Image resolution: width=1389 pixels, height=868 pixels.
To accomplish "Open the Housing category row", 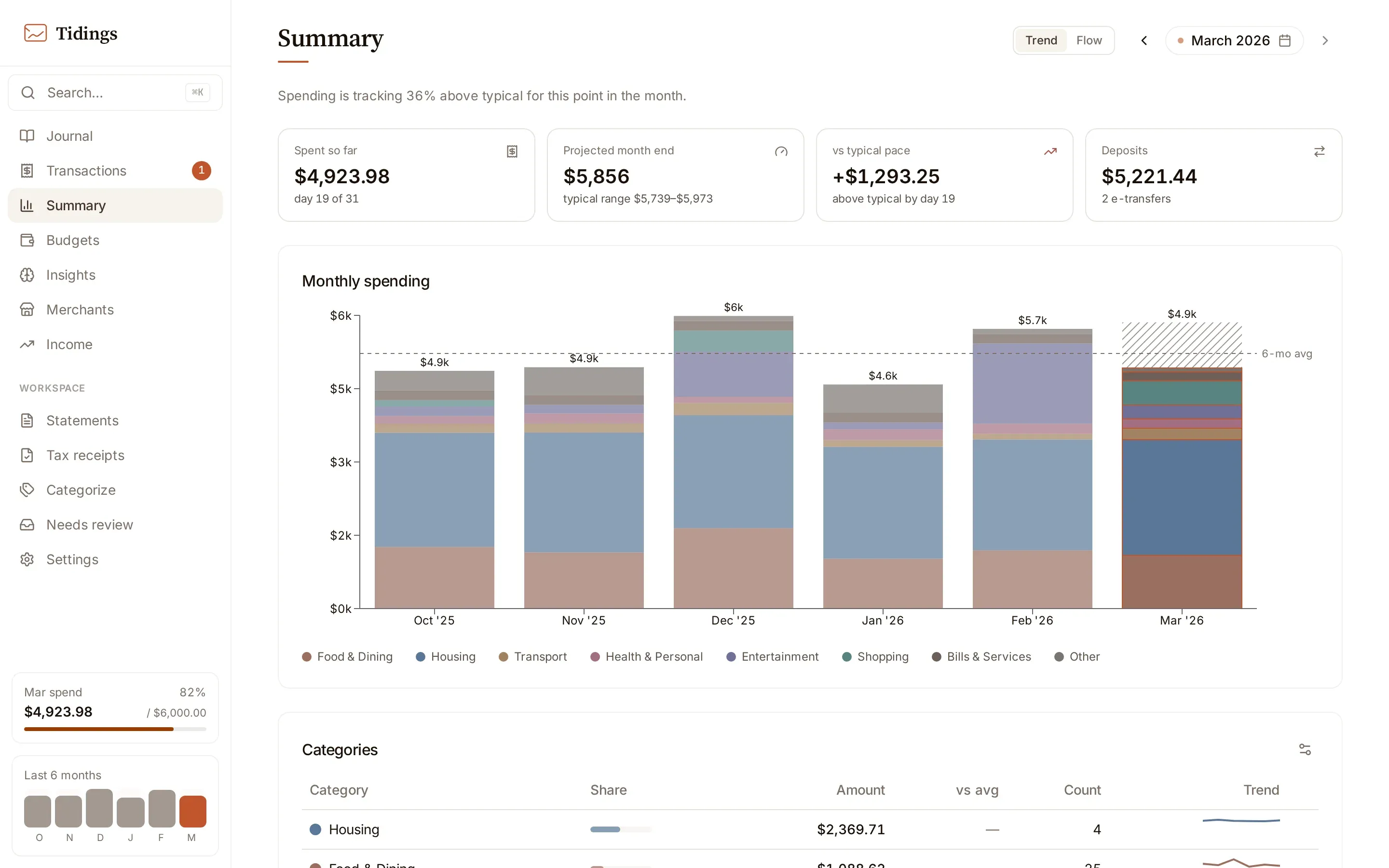I will coord(810,829).
